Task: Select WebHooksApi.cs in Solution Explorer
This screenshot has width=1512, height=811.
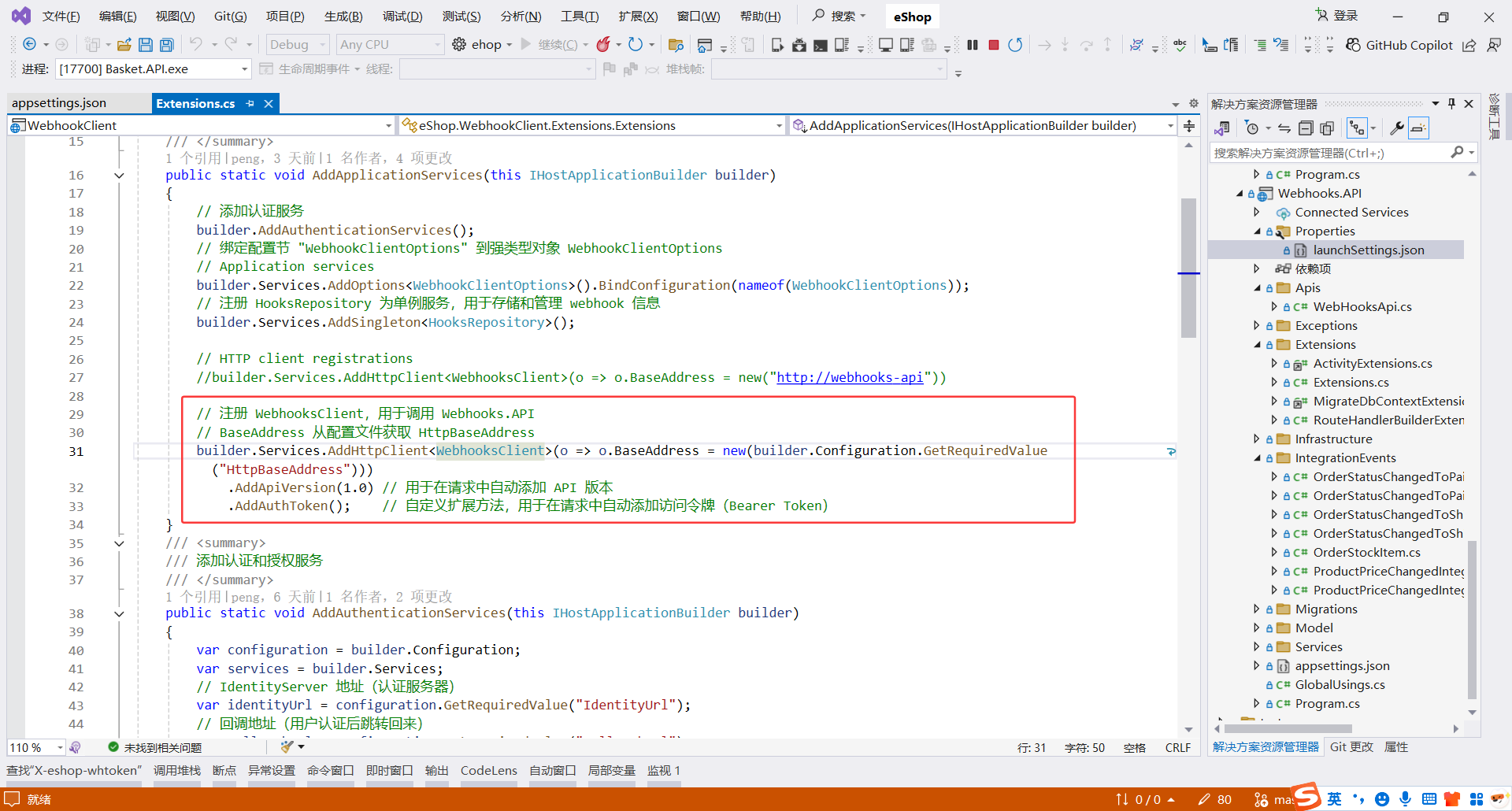Action: [1362, 306]
